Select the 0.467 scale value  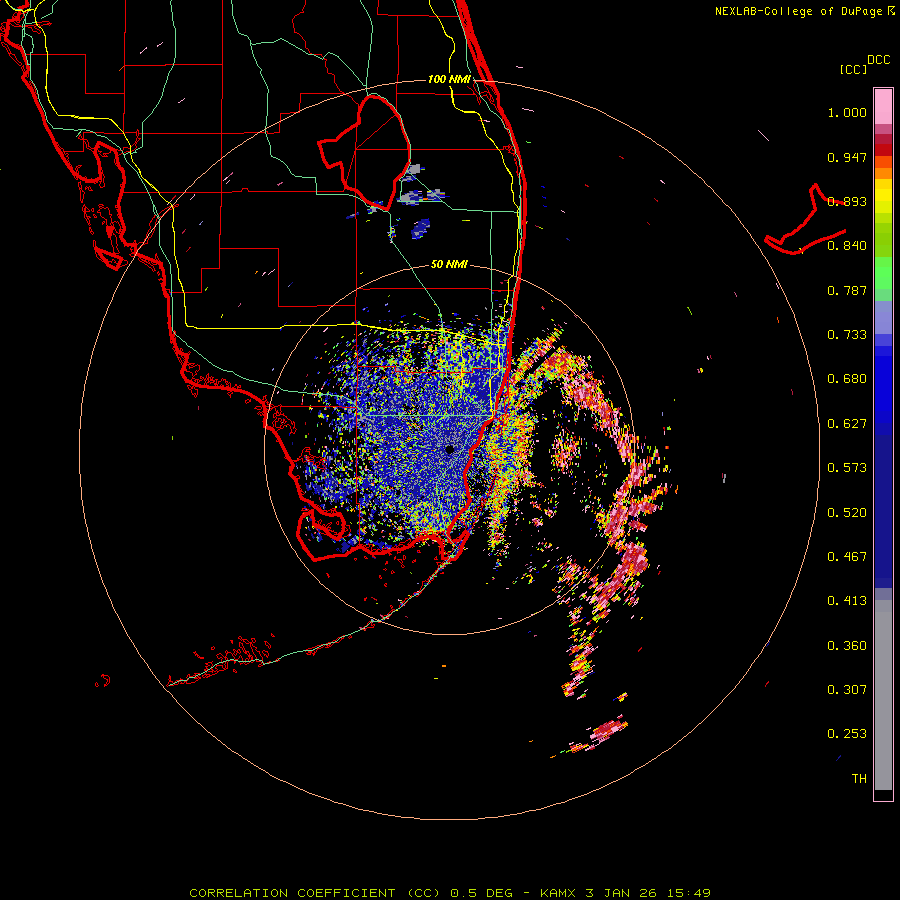click(847, 557)
